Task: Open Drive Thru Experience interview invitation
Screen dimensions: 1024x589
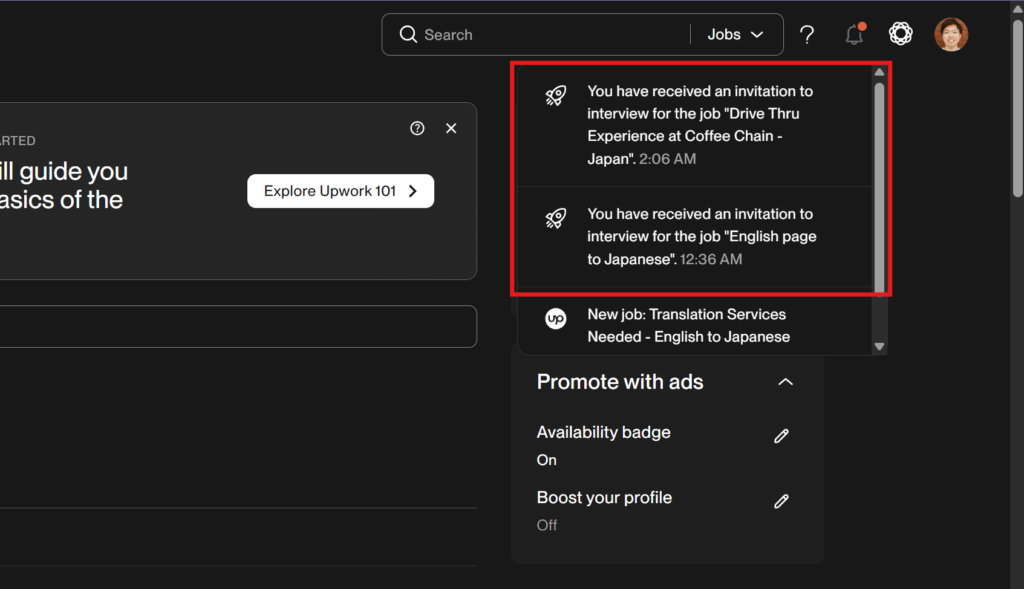Action: 700,125
